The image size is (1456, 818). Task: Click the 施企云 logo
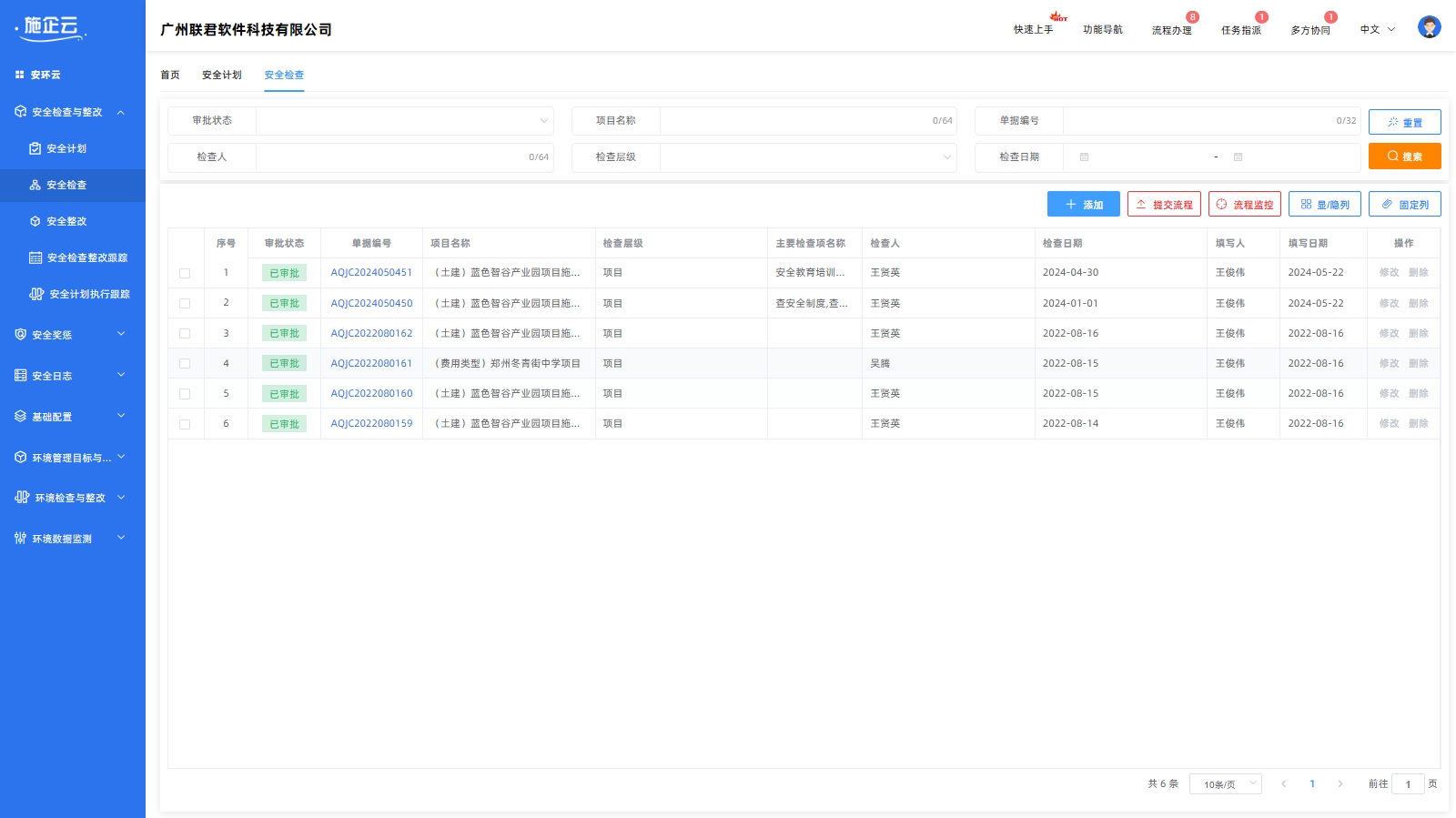[51, 27]
